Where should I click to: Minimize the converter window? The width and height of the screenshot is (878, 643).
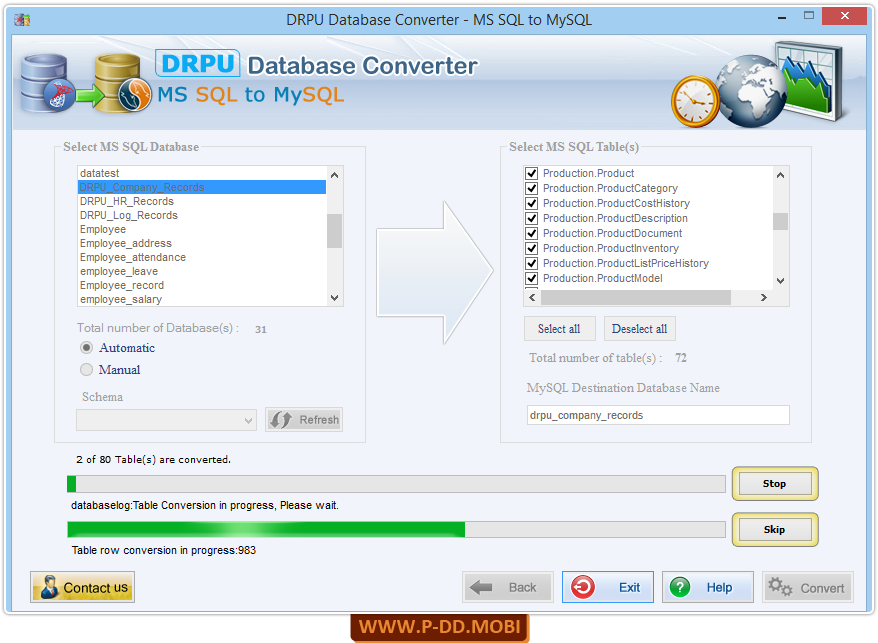click(782, 18)
